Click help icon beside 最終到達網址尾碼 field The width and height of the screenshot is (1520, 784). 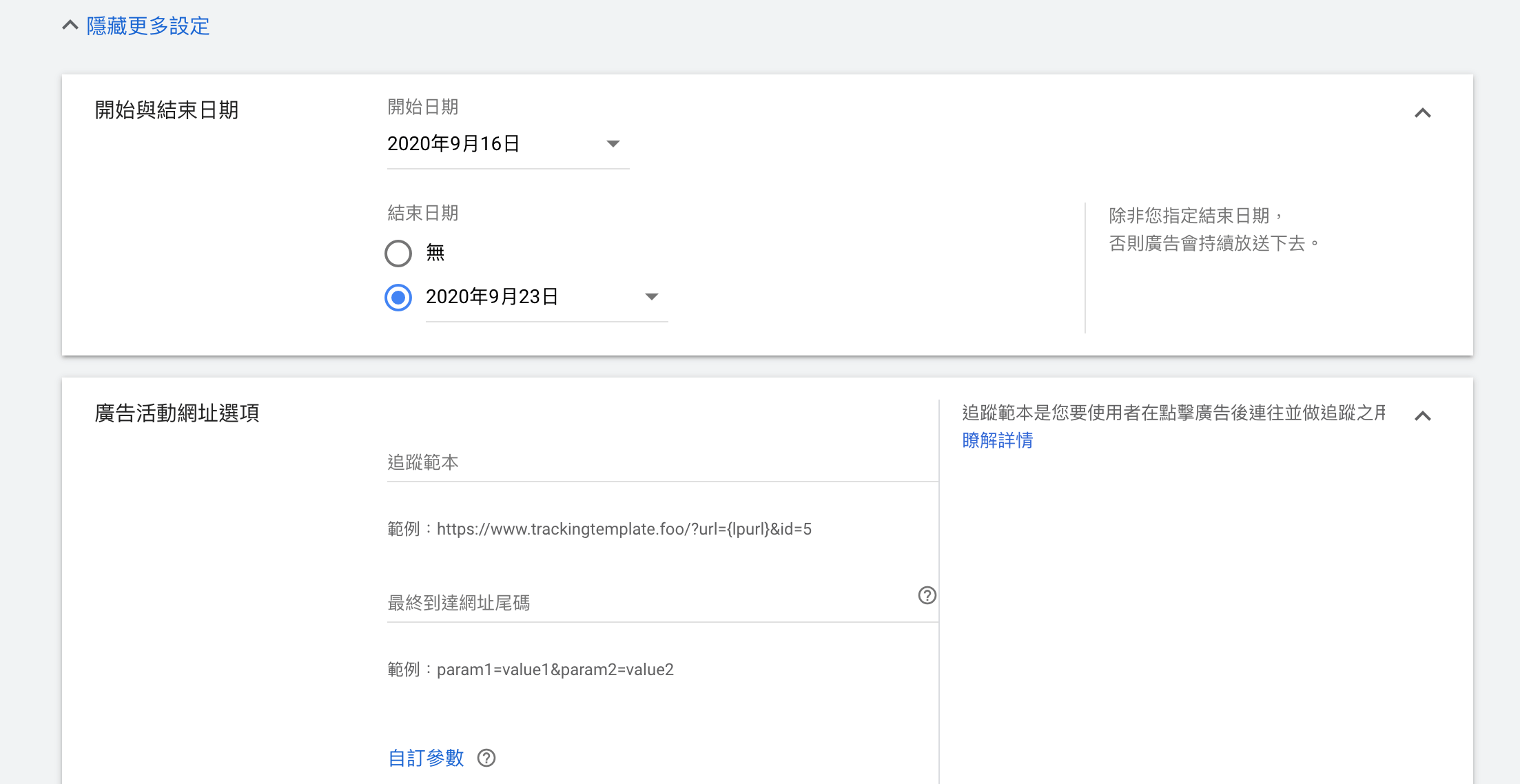(927, 595)
